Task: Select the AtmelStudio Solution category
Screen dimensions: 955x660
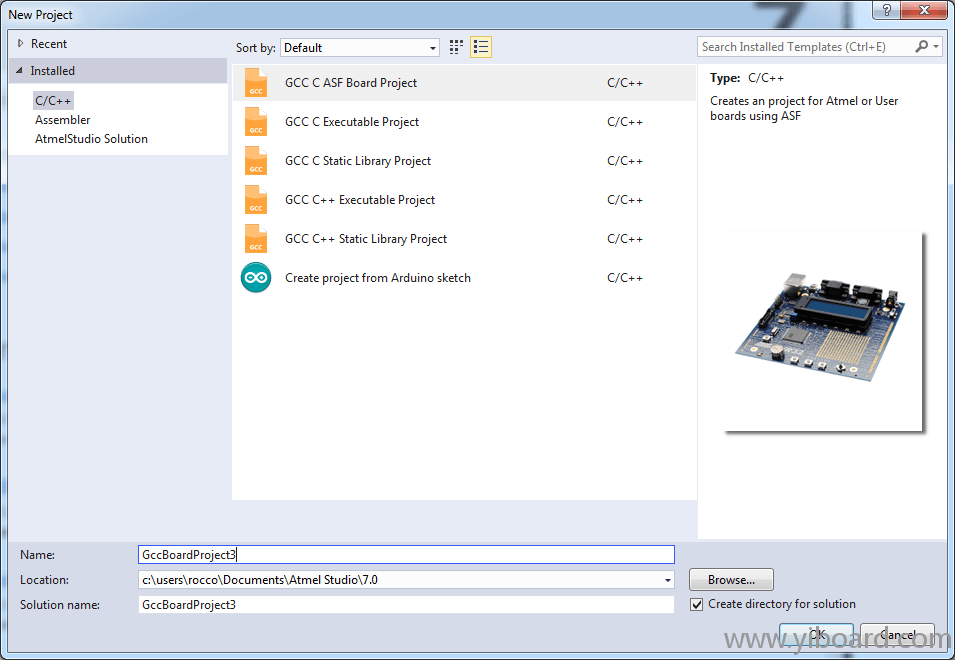Action: 91,139
